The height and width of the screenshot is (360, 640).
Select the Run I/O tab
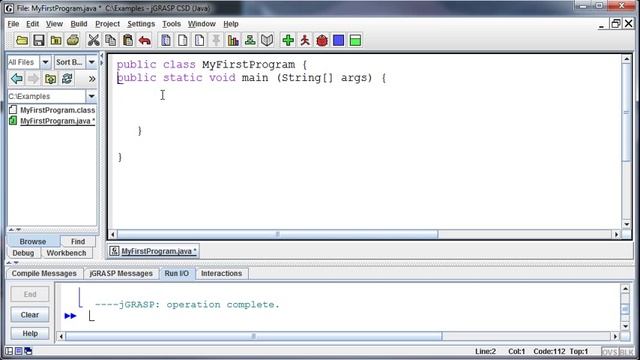177,273
